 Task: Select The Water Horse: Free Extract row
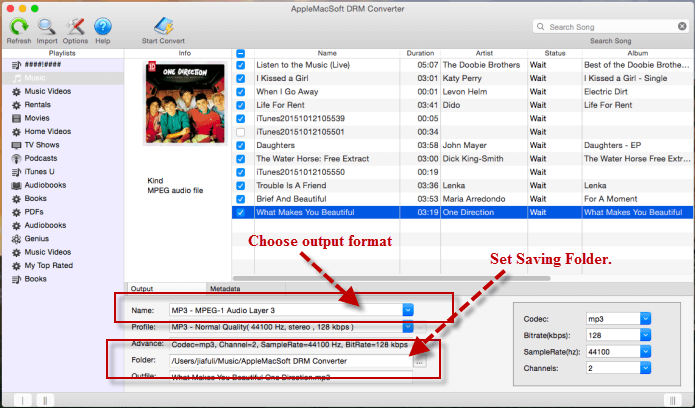[x=462, y=159]
